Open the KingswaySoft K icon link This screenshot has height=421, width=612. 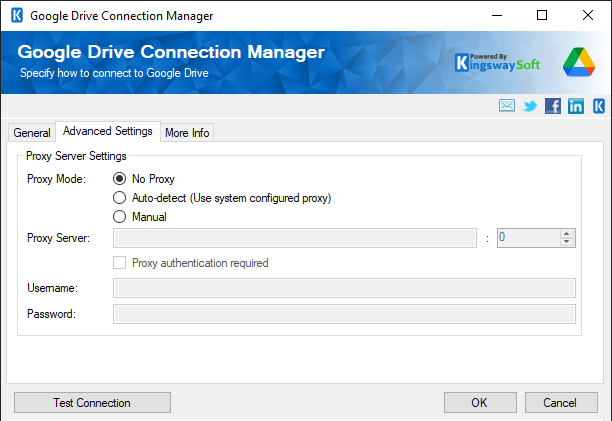point(599,106)
